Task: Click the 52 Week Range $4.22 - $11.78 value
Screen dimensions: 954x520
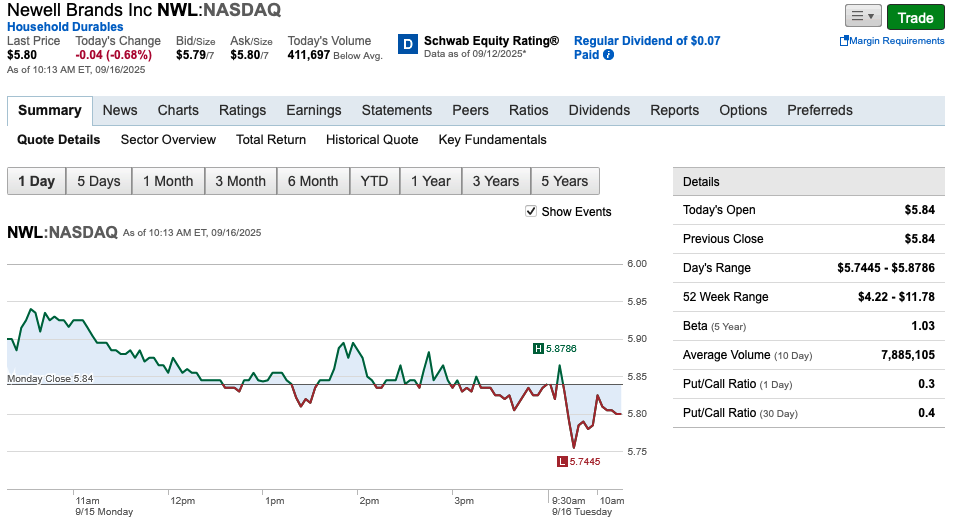Action: tap(896, 297)
